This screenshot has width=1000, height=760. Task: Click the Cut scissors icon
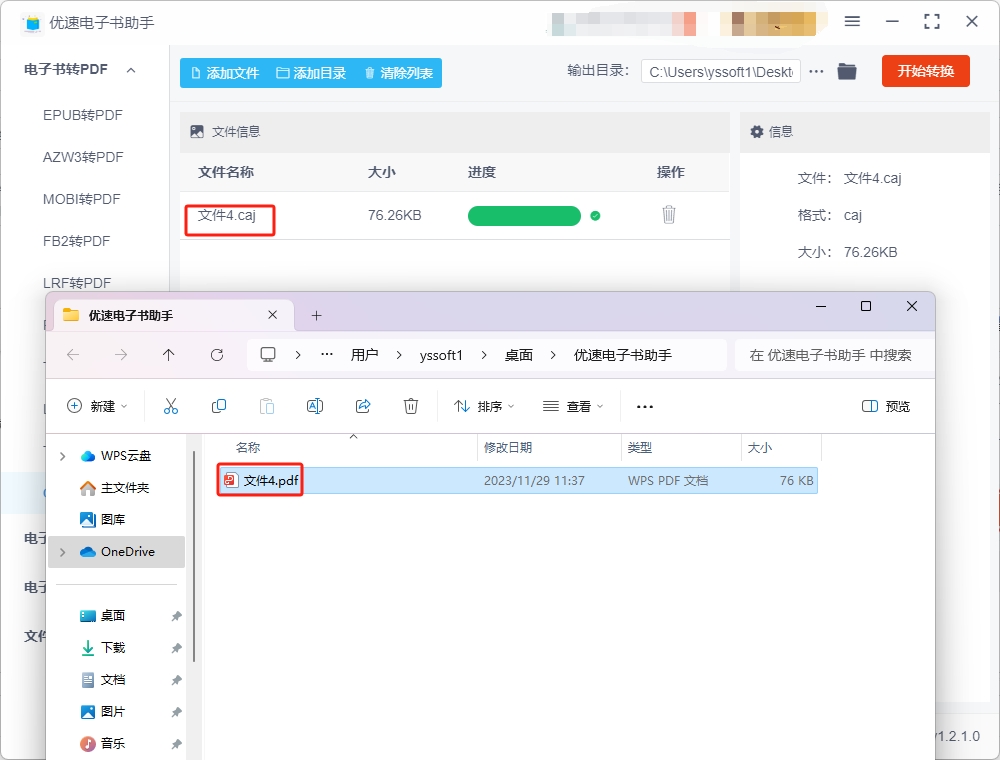pyautogui.click(x=171, y=406)
